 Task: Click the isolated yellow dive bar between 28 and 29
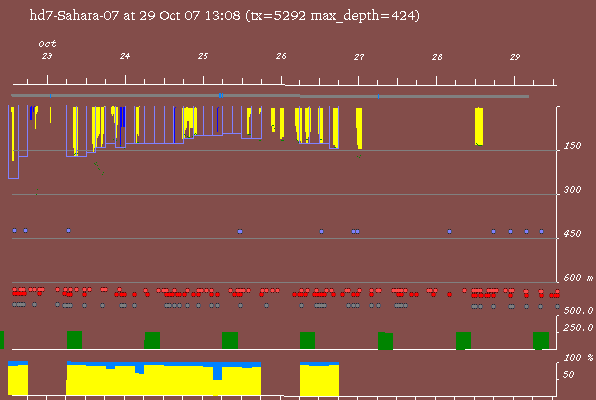tap(479, 127)
